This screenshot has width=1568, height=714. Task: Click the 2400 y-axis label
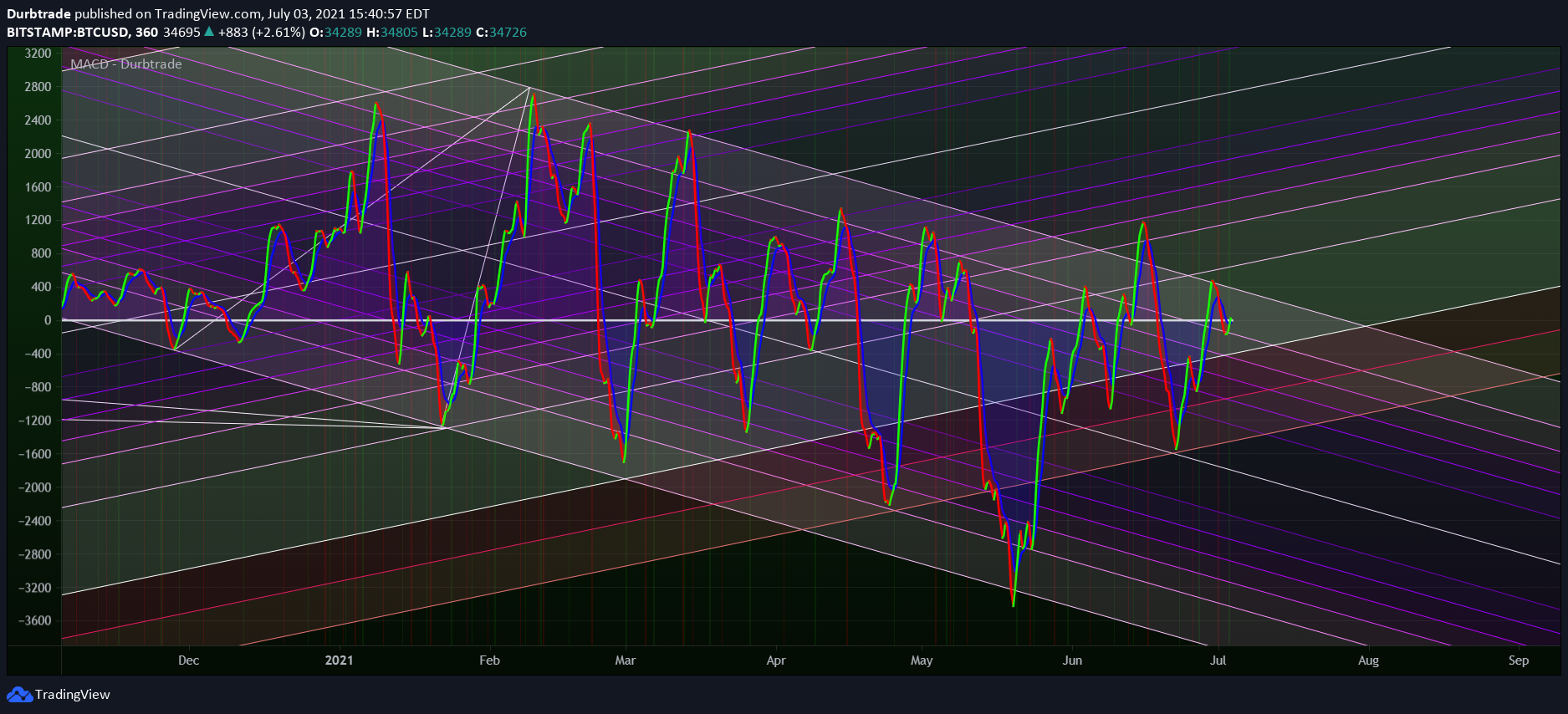(38, 120)
